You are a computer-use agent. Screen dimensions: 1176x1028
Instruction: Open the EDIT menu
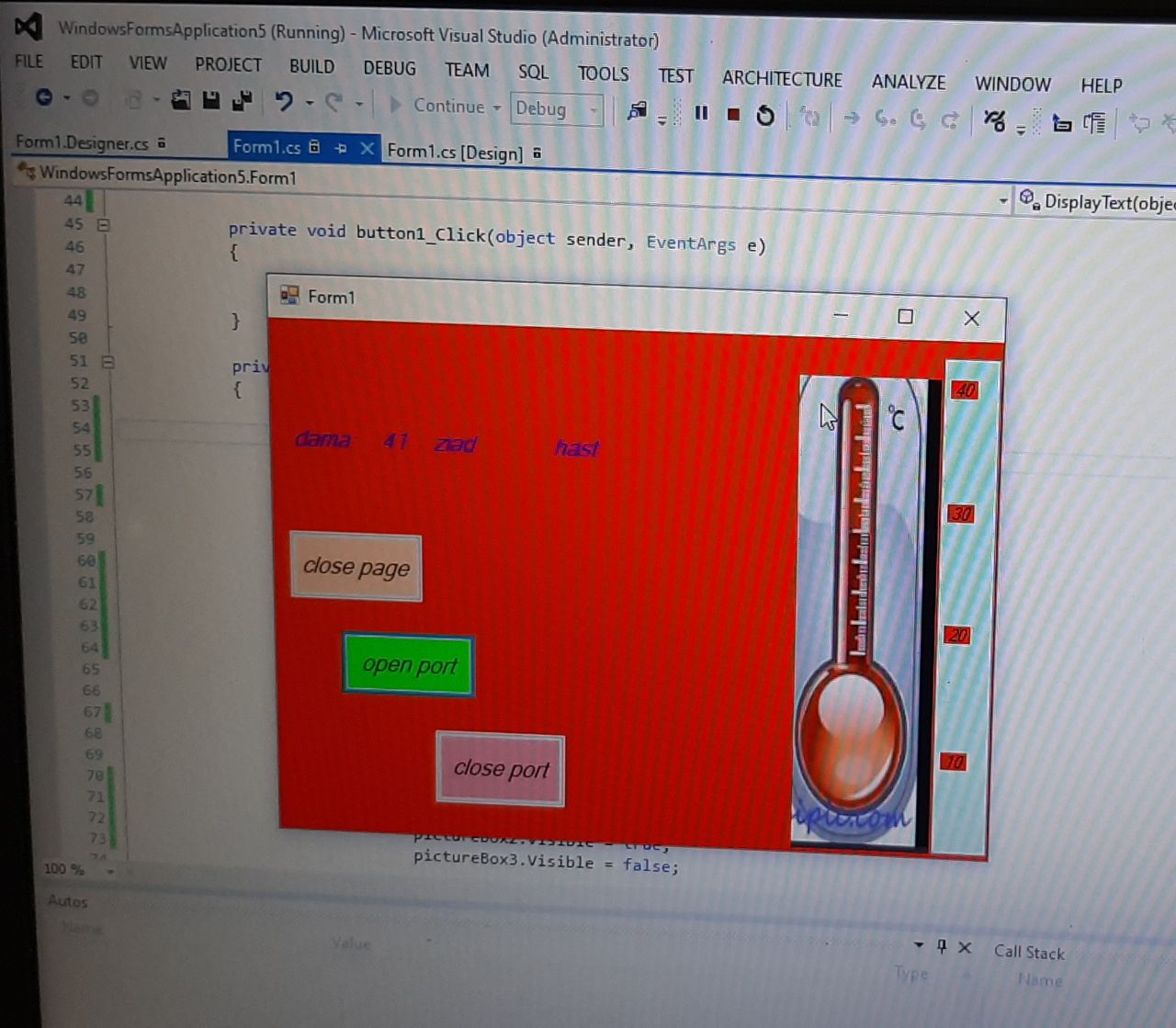85,62
